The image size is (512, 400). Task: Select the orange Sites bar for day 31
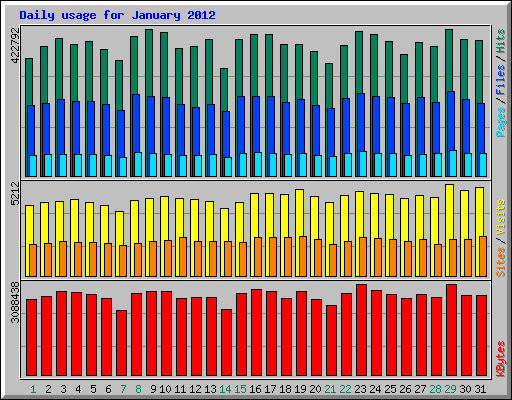tap(483, 256)
